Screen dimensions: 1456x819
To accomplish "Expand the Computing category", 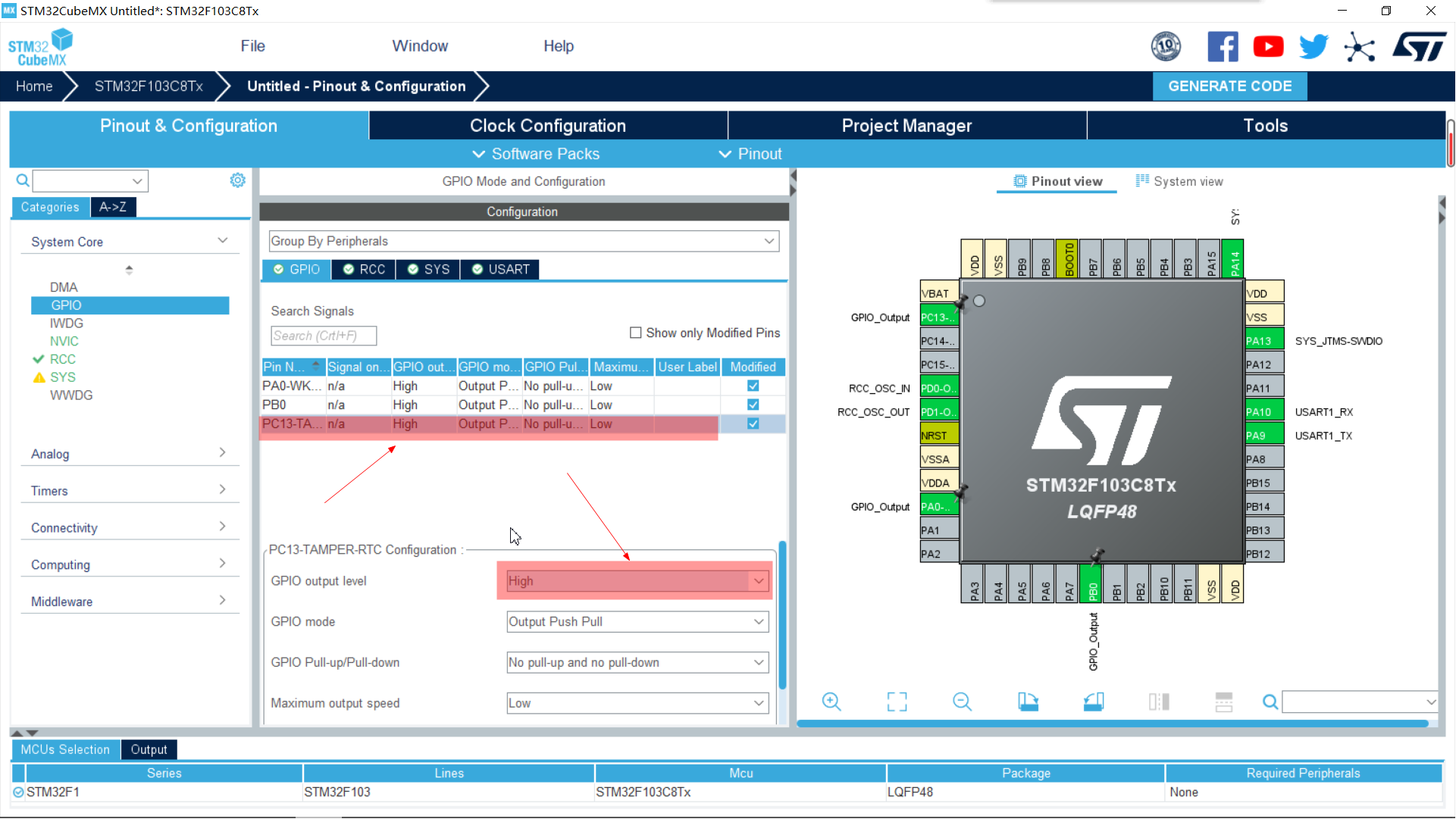I will click(x=130, y=564).
